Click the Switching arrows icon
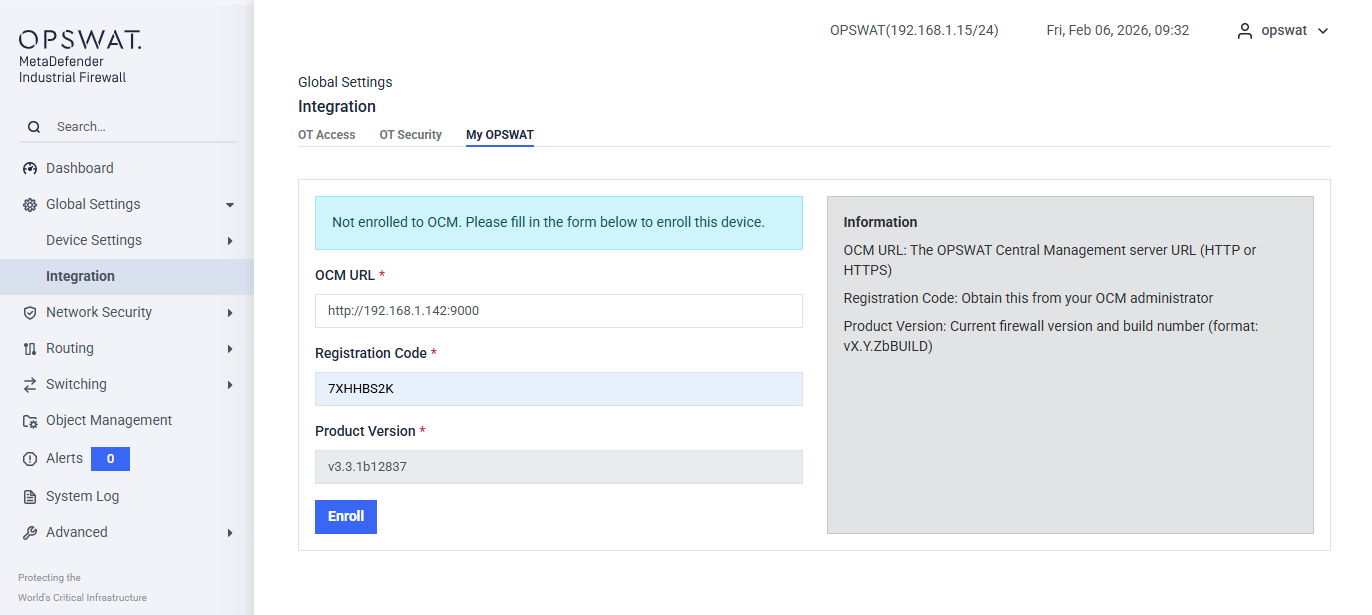This screenshot has width=1372, height=615. [x=30, y=384]
